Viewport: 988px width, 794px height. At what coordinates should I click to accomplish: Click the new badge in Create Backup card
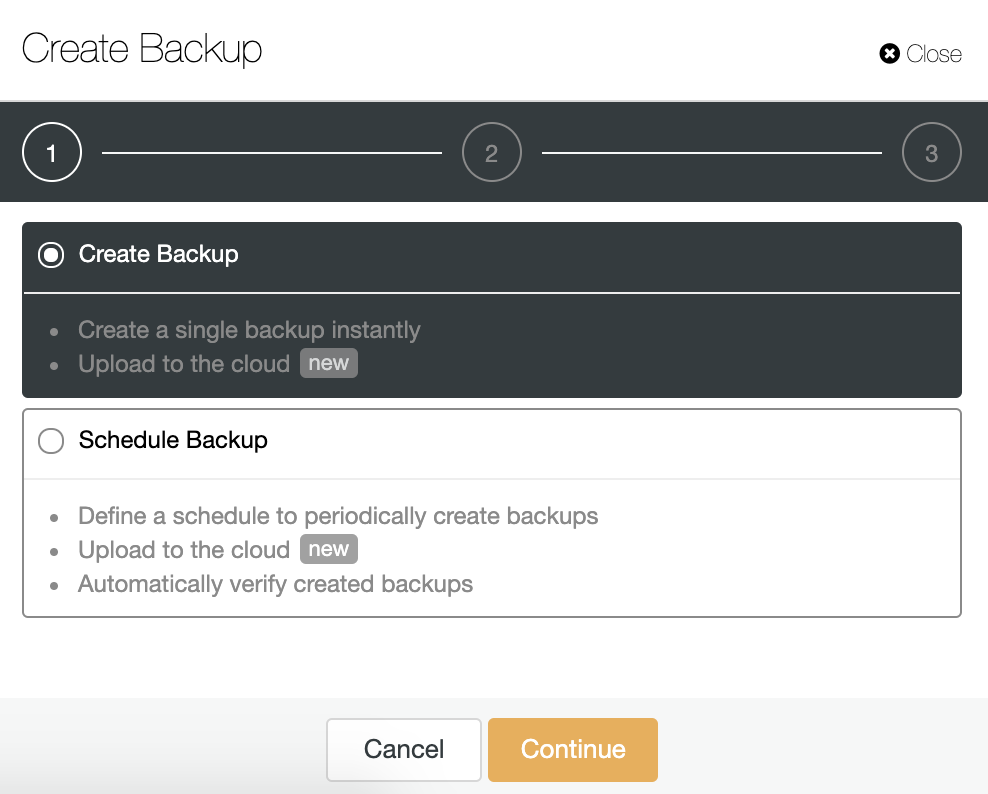pos(329,363)
